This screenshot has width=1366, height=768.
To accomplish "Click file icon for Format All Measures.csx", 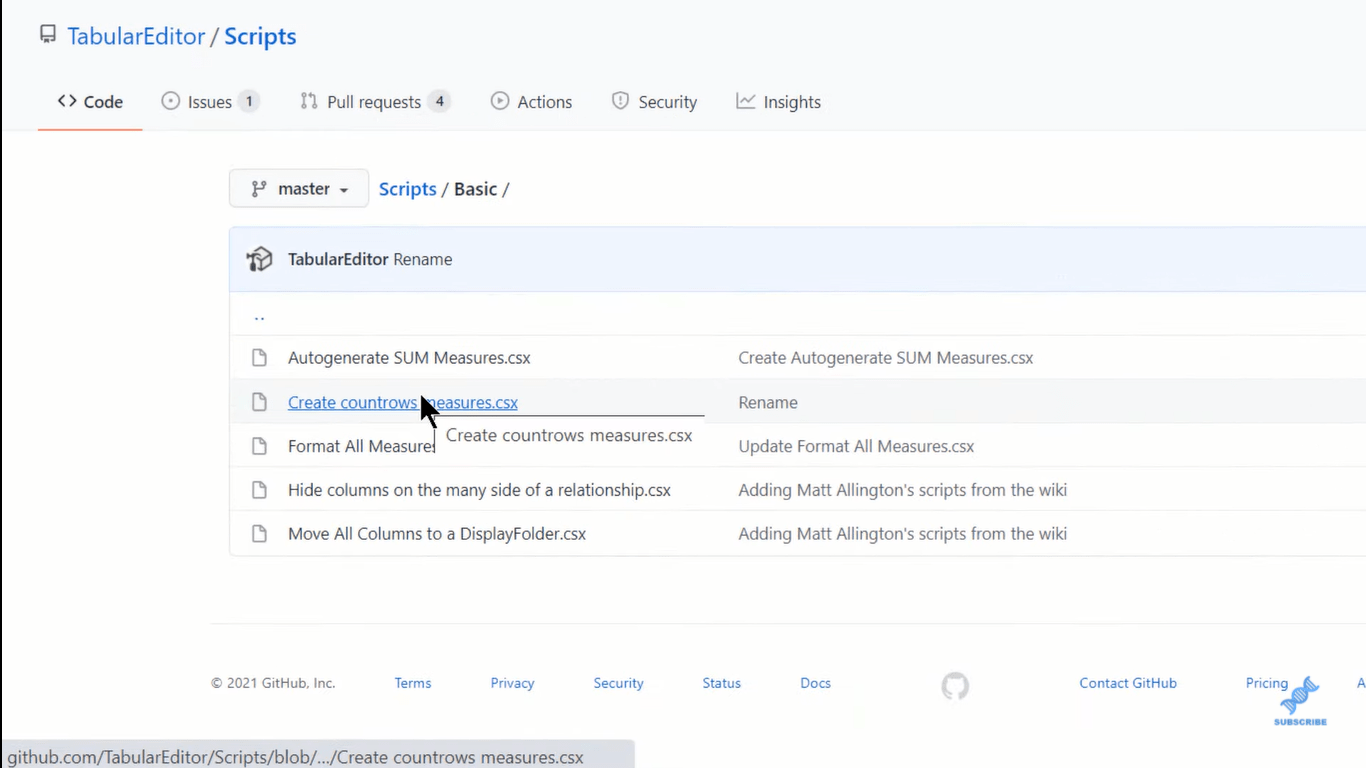I will (x=259, y=446).
